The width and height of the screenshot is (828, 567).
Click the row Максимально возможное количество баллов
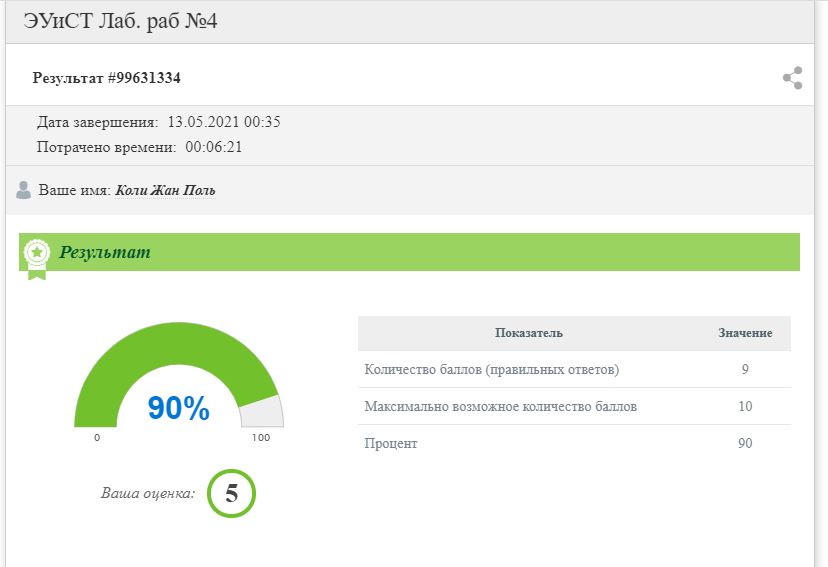(x=575, y=407)
